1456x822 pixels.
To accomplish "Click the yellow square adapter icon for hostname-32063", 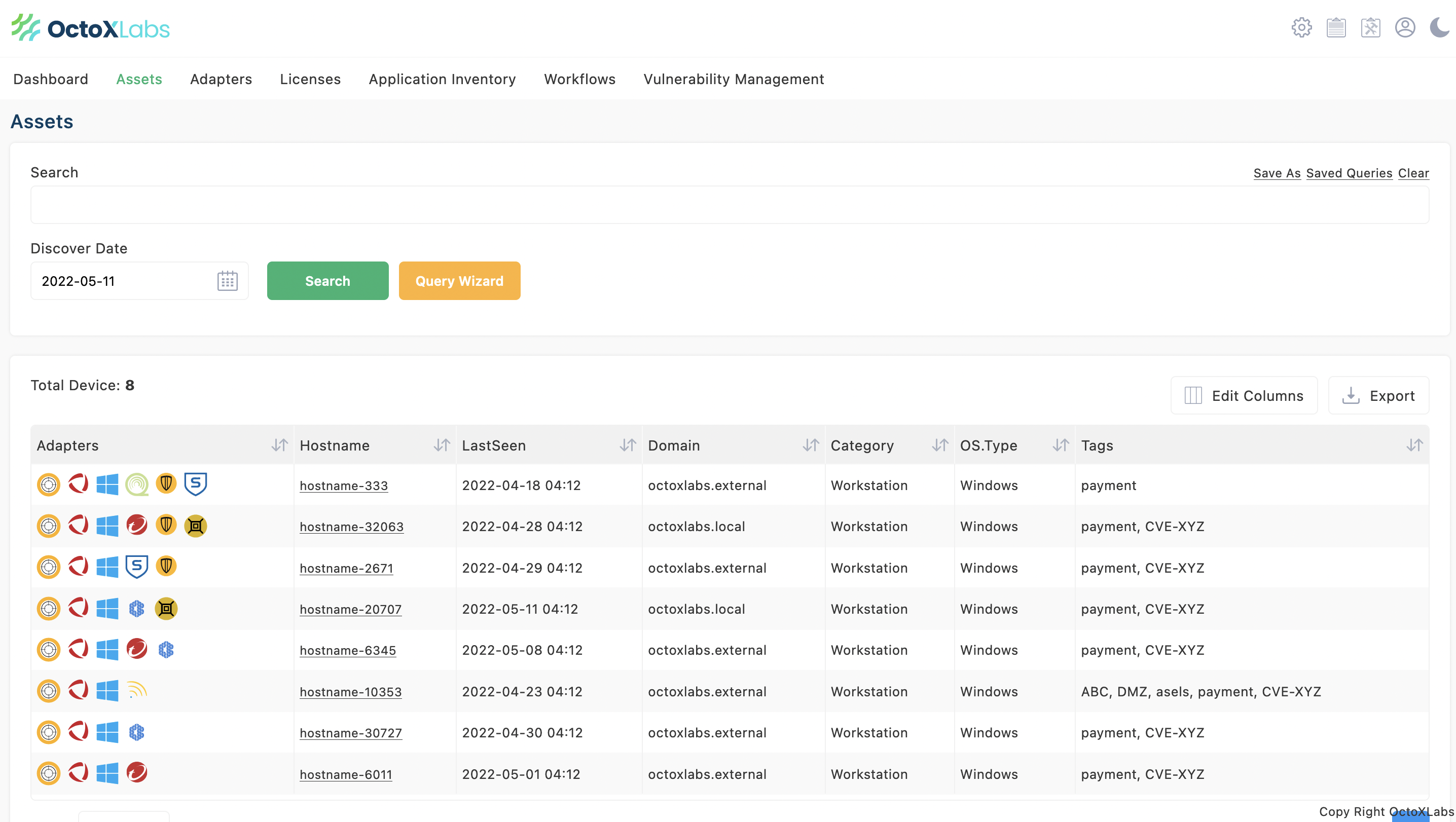I will (x=196, y=526).
